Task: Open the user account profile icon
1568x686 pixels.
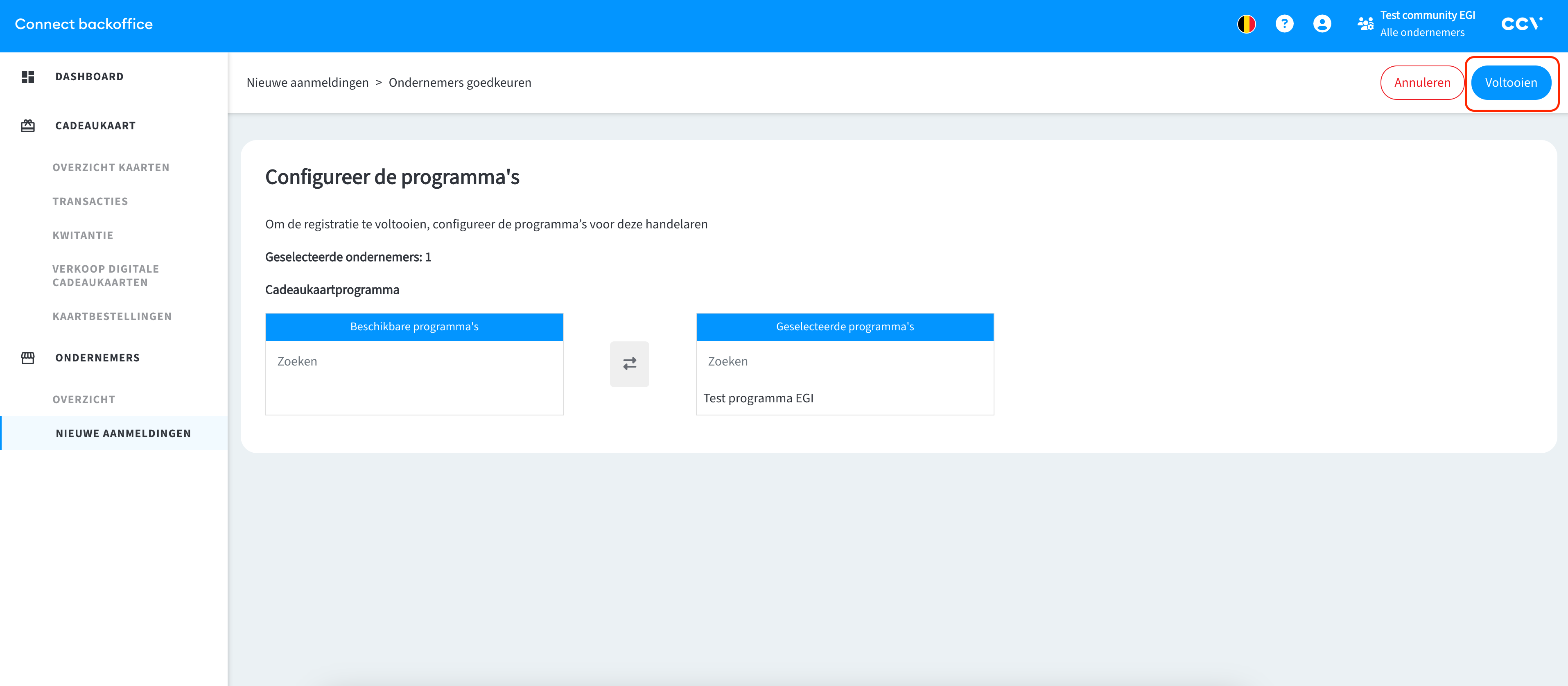Action: [x=1322, y=24]
